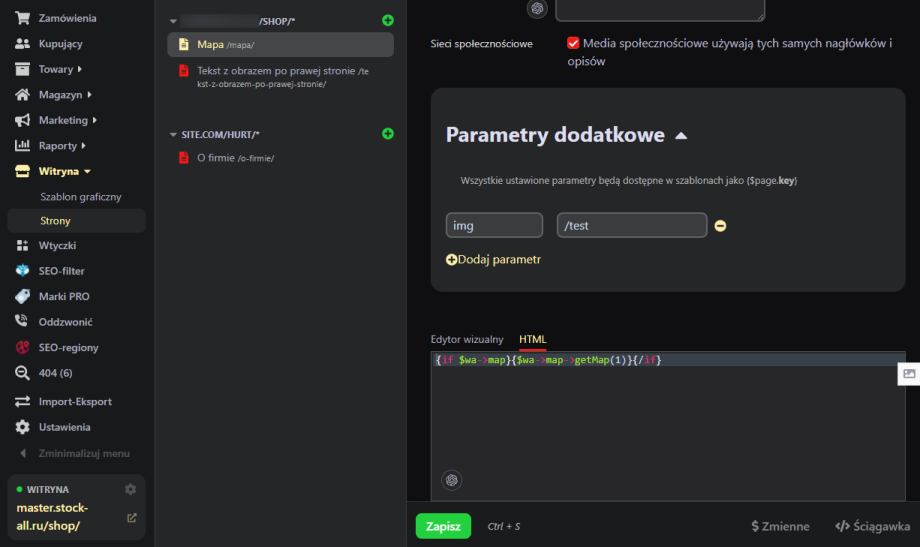Open Oddzwonić callback phone icon

coord(22,322)
